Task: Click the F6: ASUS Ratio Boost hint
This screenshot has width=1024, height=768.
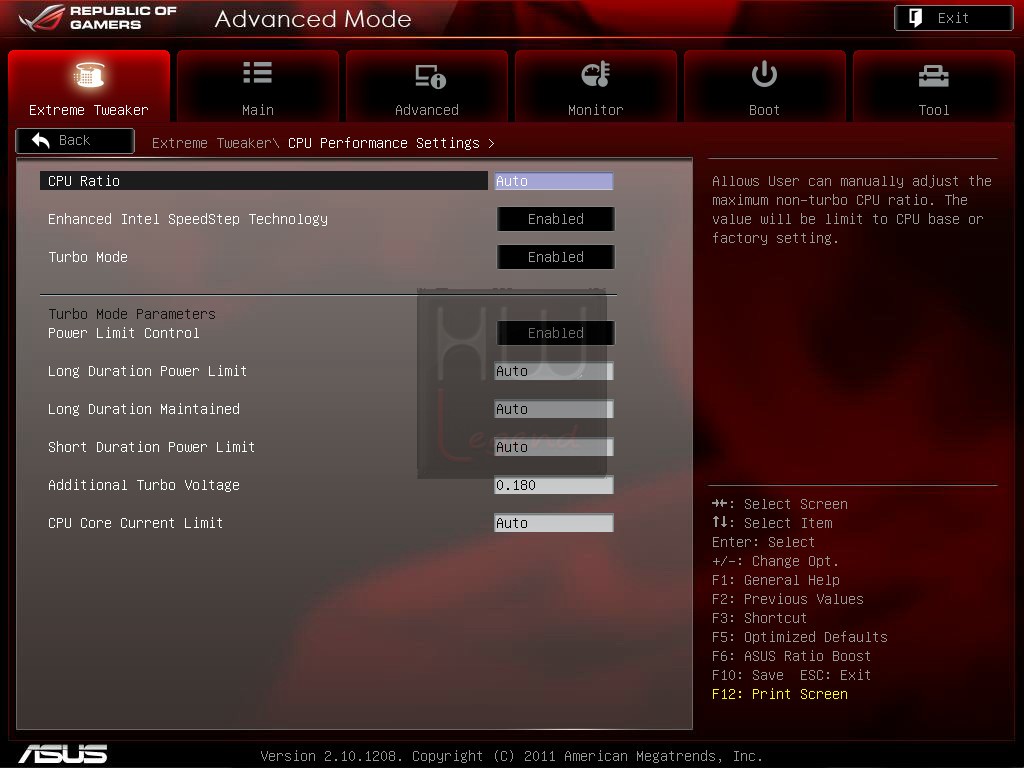Action: coord(792,656)
